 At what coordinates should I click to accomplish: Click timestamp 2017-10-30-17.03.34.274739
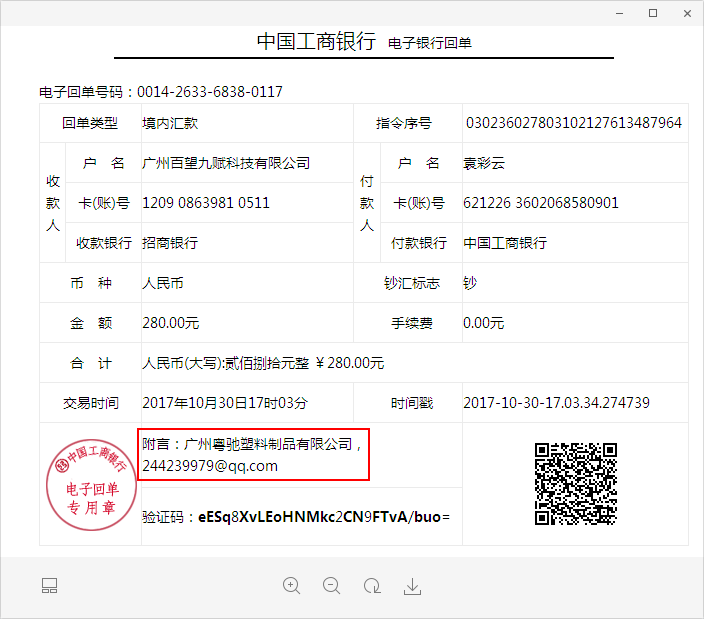click(556, 403)
